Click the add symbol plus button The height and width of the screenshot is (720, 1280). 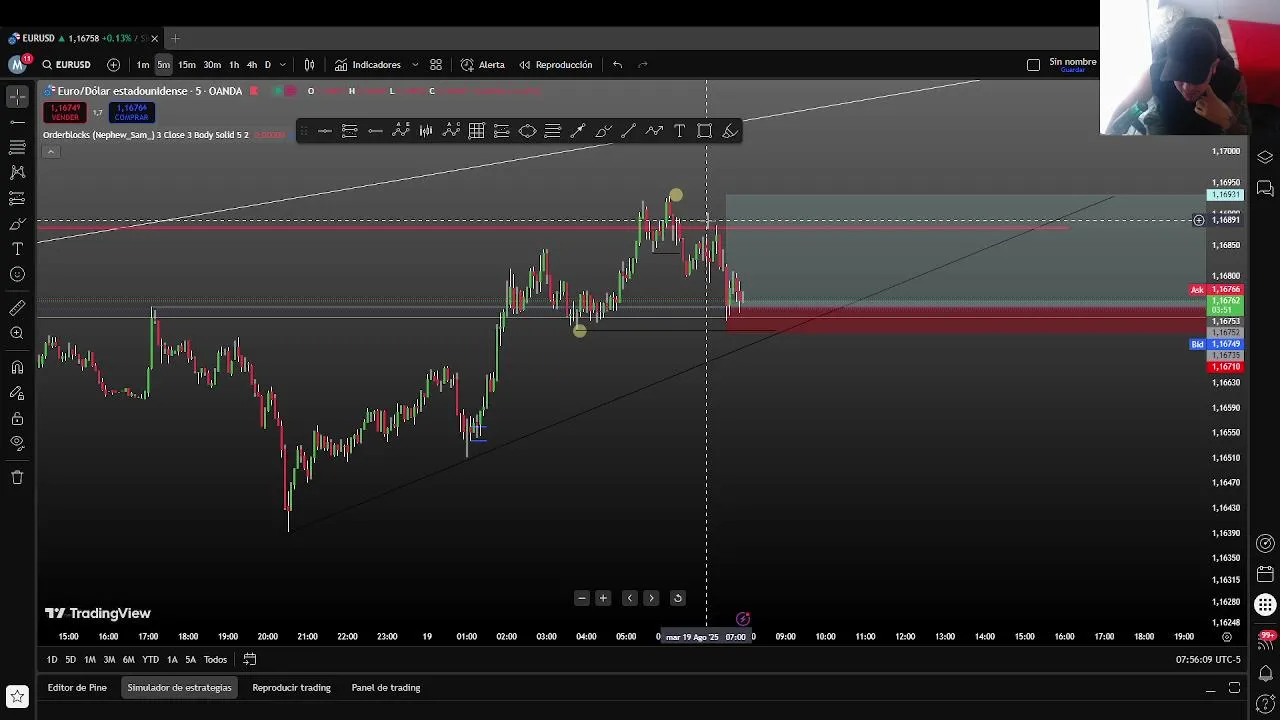point(113,65)
